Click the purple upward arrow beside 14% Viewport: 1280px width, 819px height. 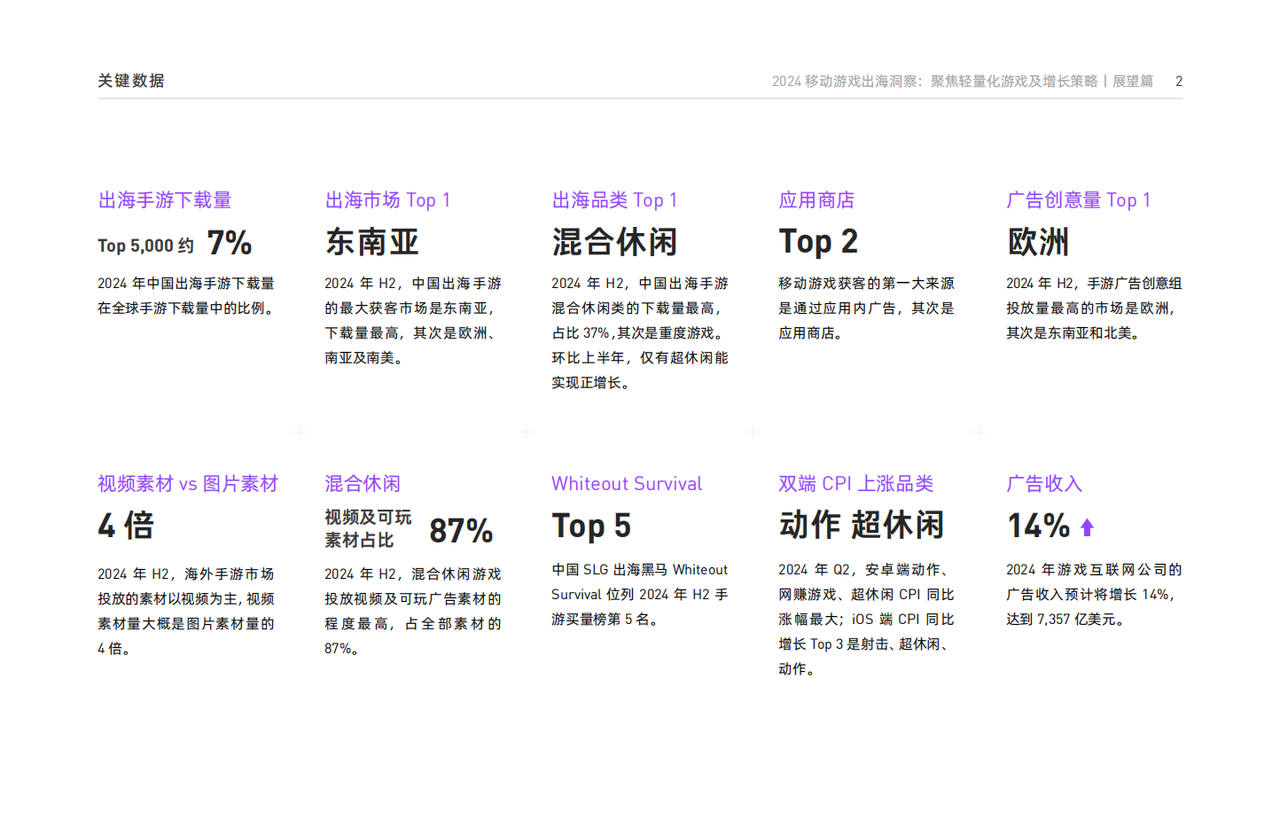(x=1087, y=527)
